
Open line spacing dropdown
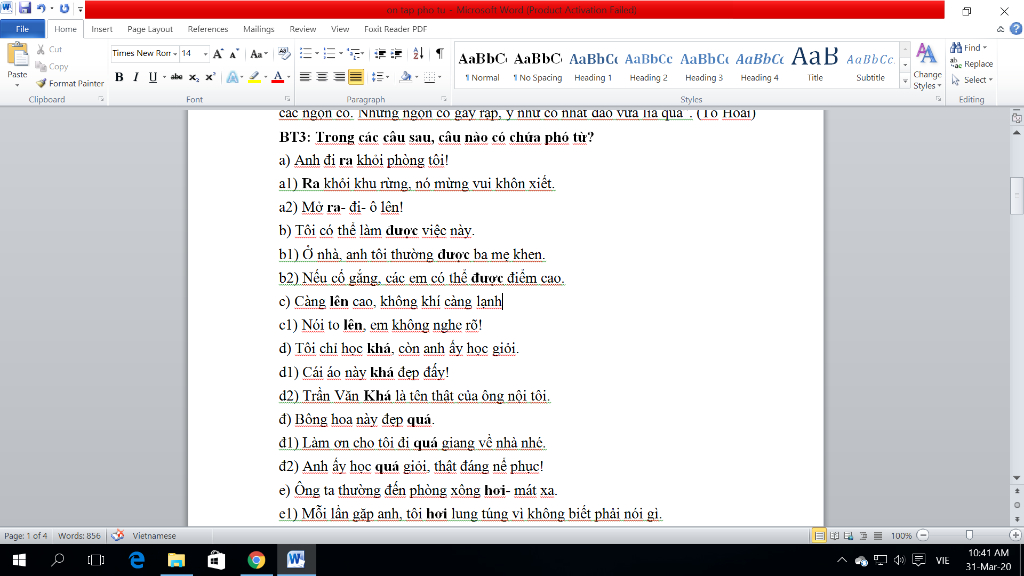pos(380,77)
